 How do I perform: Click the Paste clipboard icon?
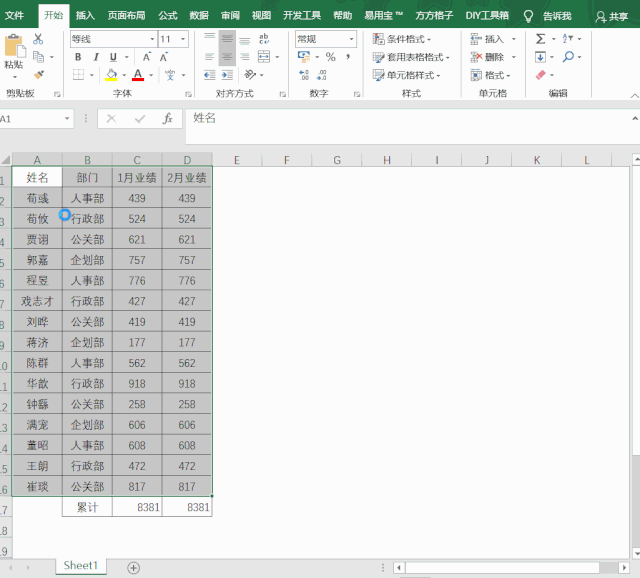(x=15, y=46)
